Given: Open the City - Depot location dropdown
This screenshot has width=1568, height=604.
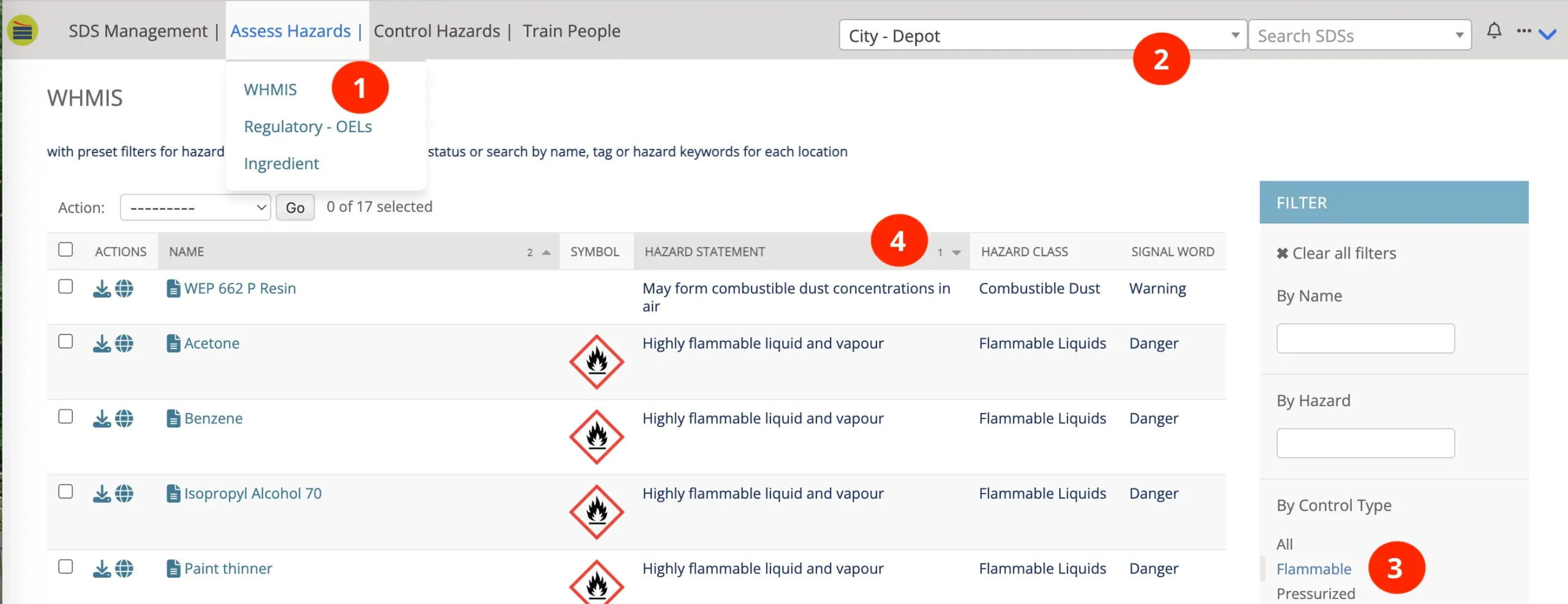Looking at the screenshot, I should coord(1041,36).
